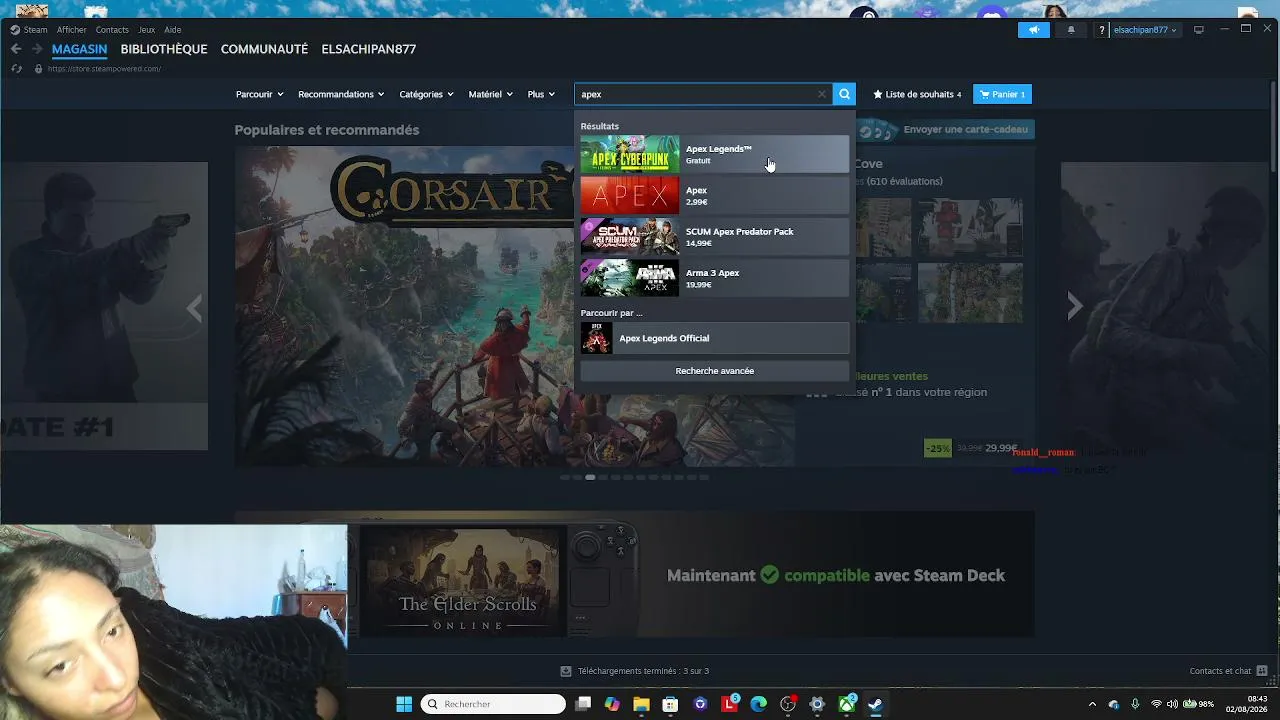The image size is (1280, 720).
Task: Click the Elder Scrolls Online Steam Deck banner
Action: click(x=635, y=576)
